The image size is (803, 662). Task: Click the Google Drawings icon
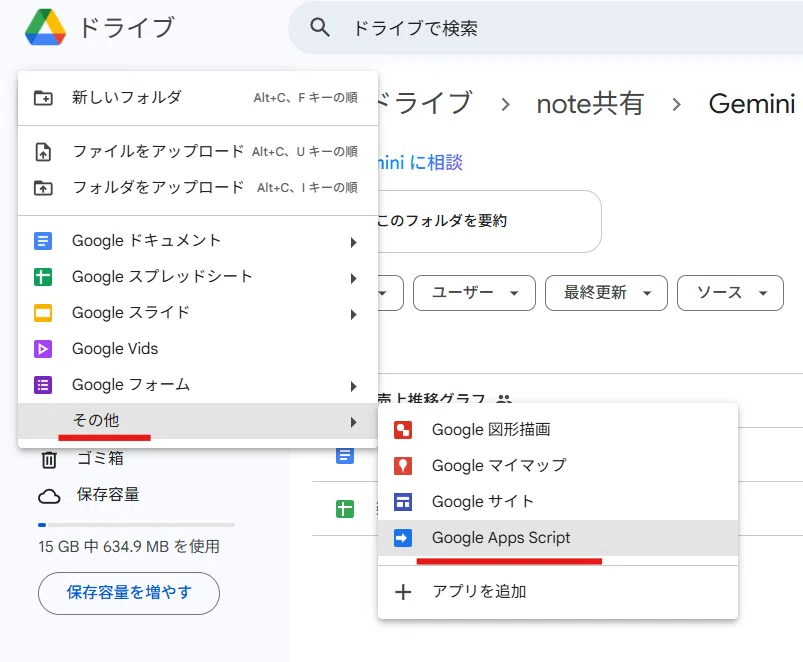pos(403,430)
